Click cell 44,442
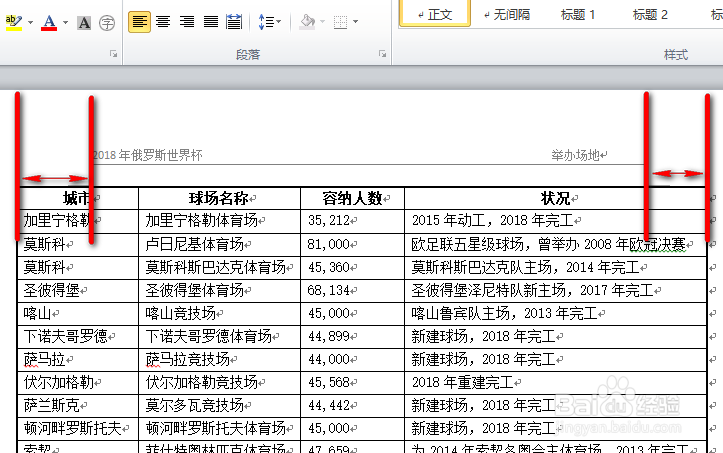 [352, 406]
